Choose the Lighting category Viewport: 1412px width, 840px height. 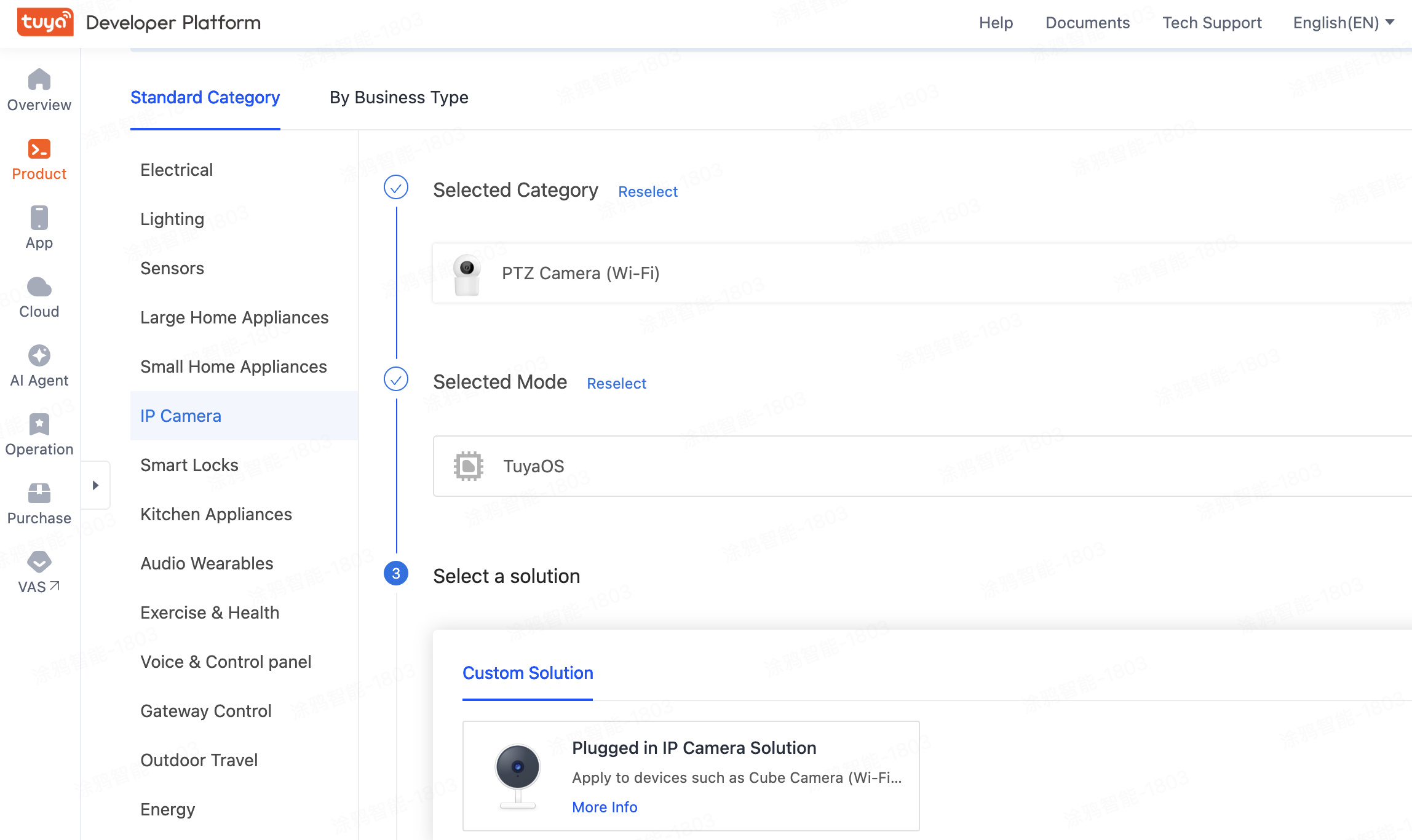click(x=244, y=219)
